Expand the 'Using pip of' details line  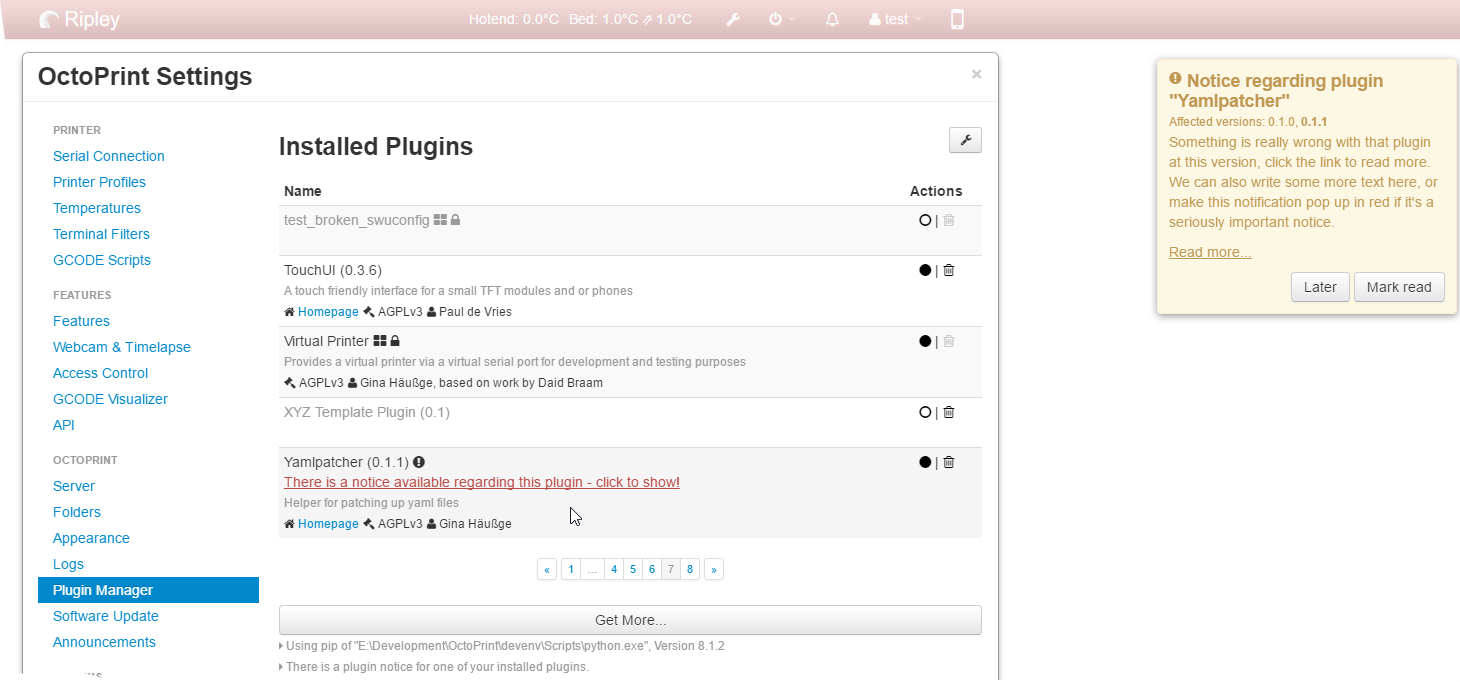[x=502, y=646]
